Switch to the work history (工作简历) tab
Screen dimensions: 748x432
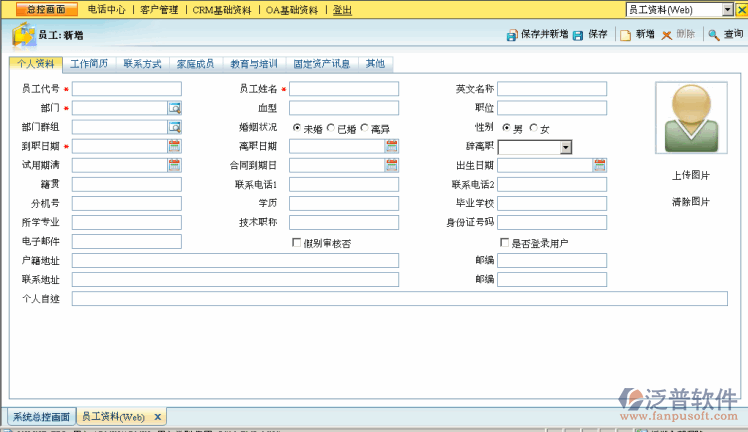pos(89,64)
